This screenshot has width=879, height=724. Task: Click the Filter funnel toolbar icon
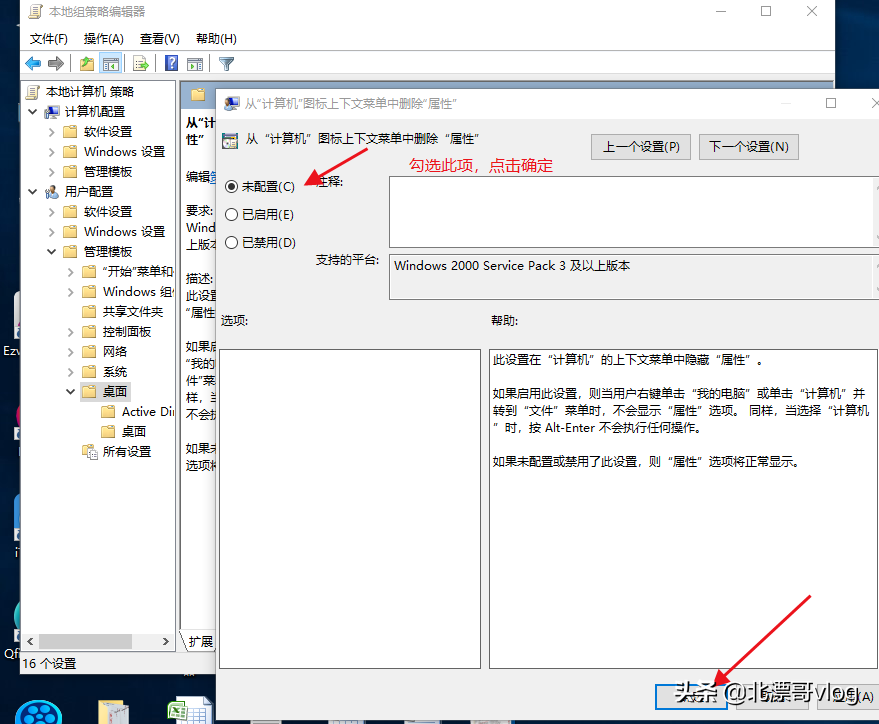pyautogui.click(x=226, y=64)
